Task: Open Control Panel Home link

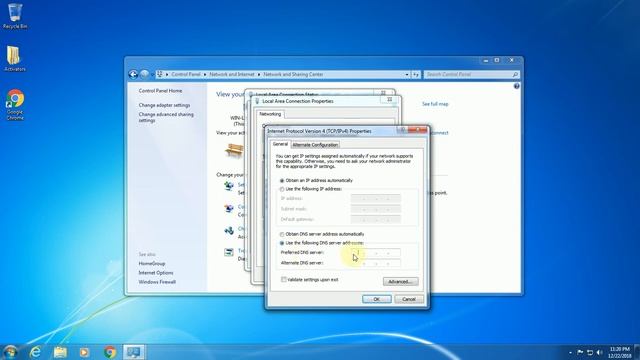Action: [x=160, y=91]
